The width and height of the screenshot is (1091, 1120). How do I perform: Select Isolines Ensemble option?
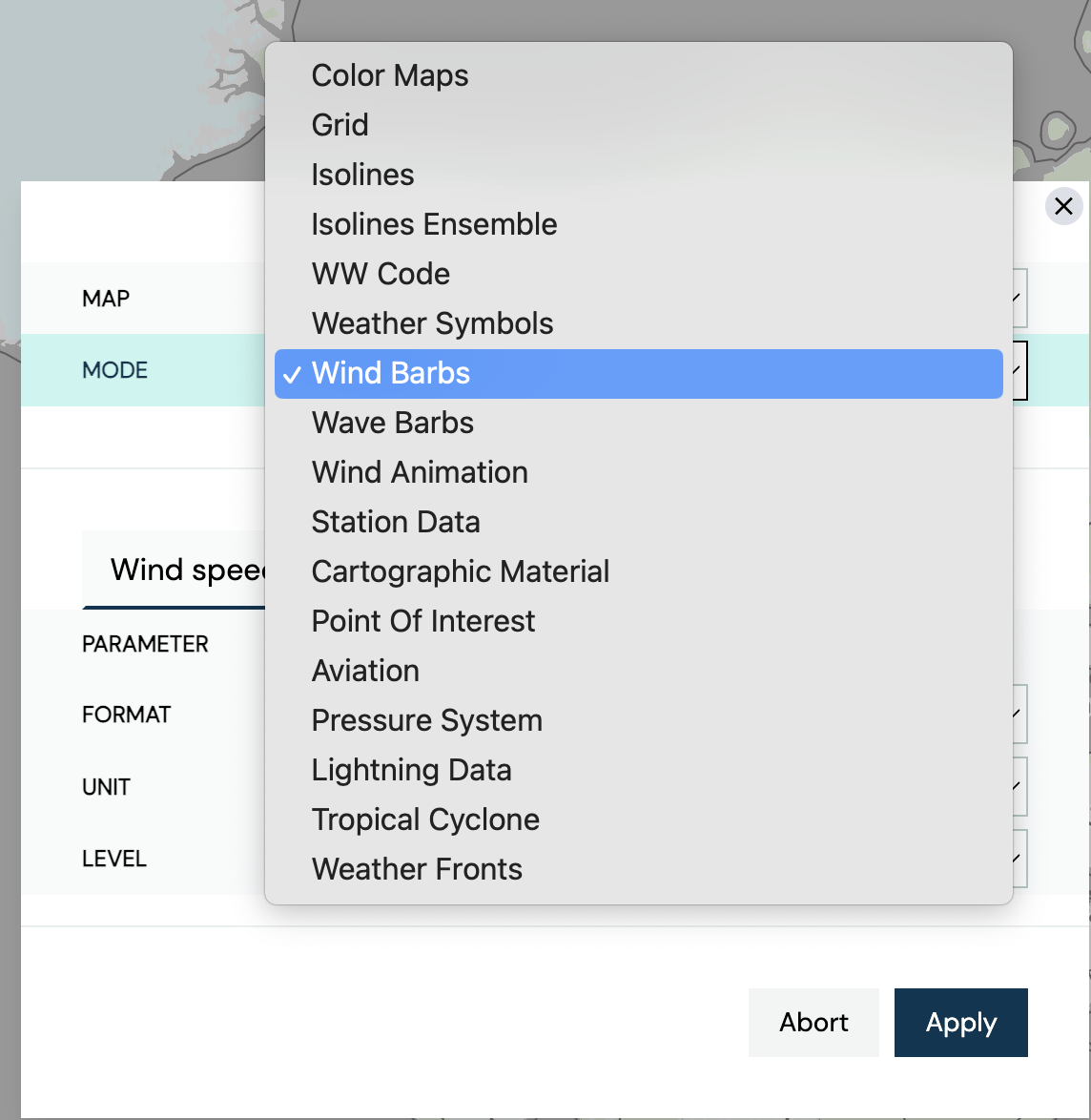click(x=435, y=224)
